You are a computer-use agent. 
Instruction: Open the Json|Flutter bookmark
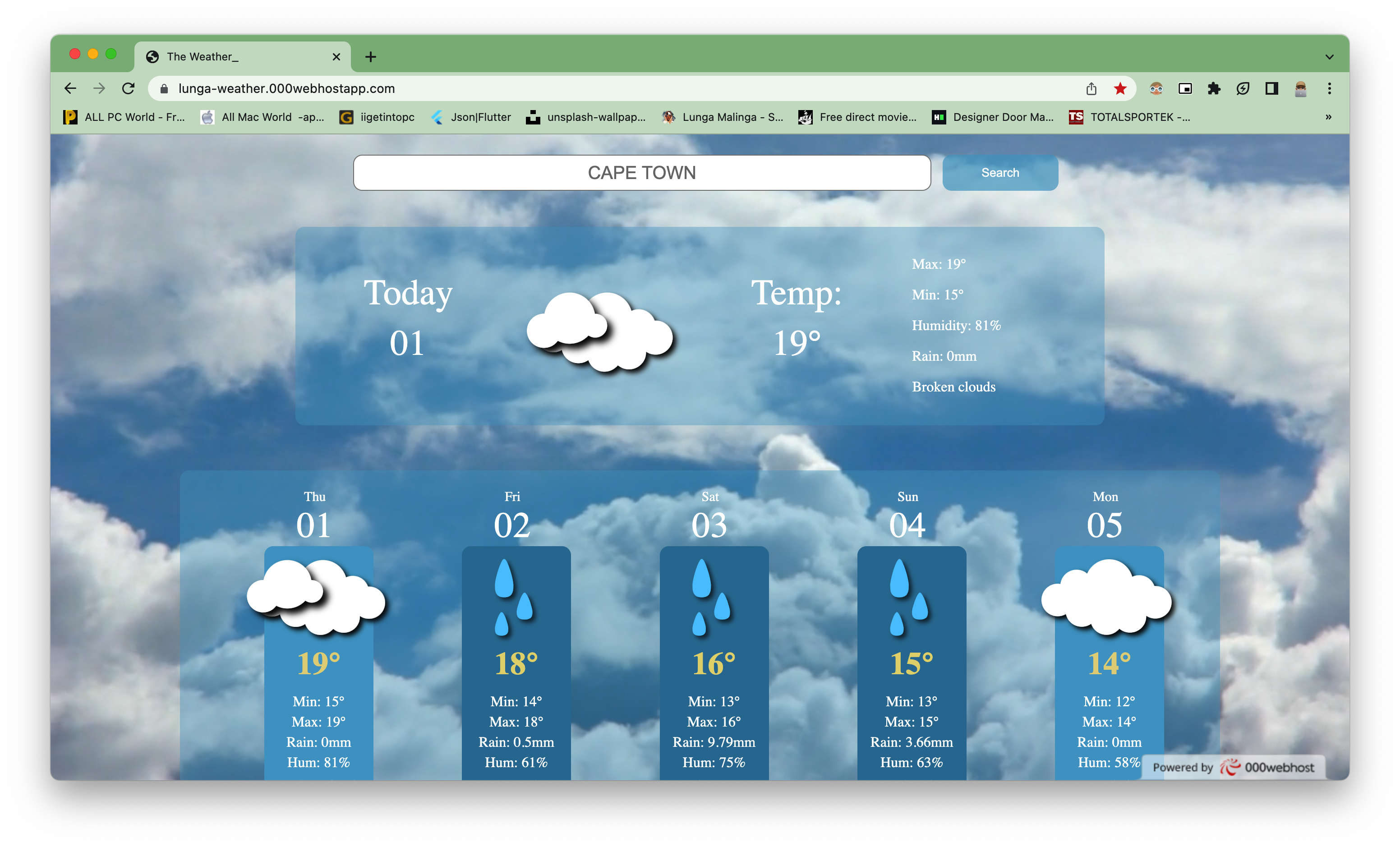pos(471,117)
